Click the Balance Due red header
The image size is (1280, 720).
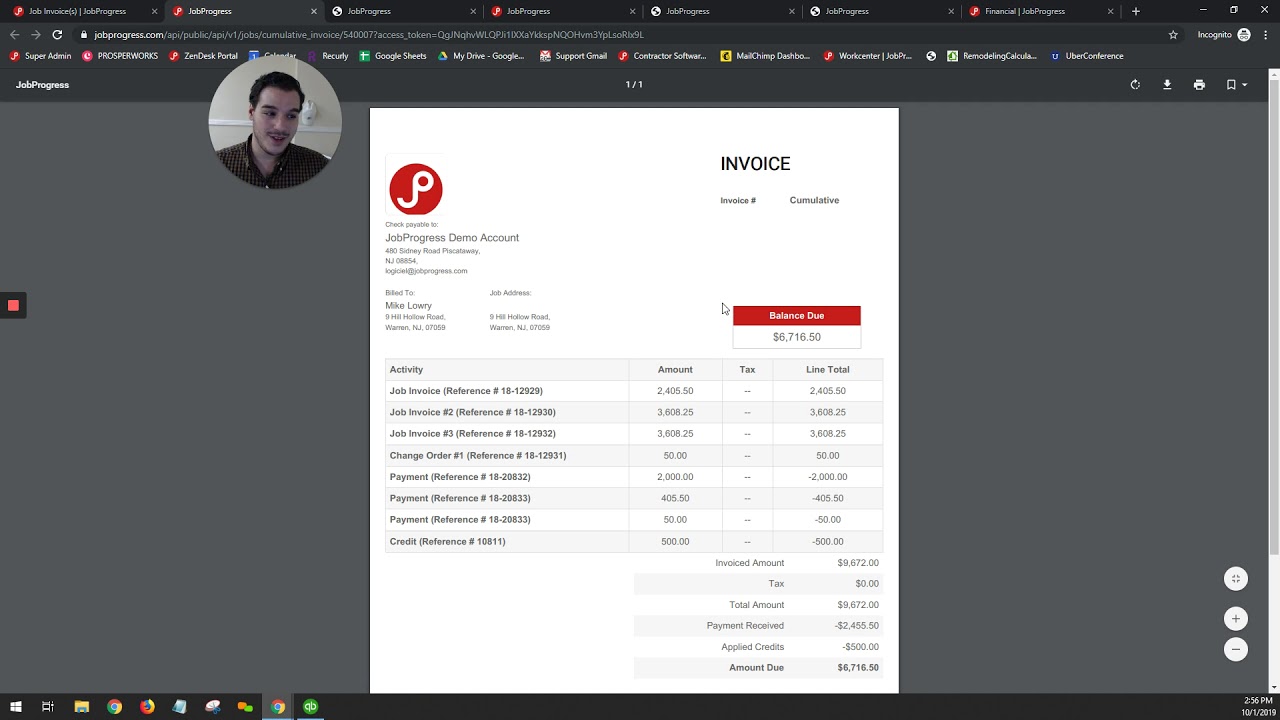[x=796, y=316]
